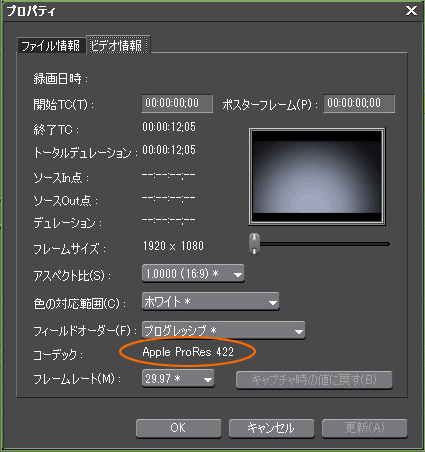Click the 29.97 dropdown arrow
This screenshot has height=452, width=425.
[x=208, y=380]
